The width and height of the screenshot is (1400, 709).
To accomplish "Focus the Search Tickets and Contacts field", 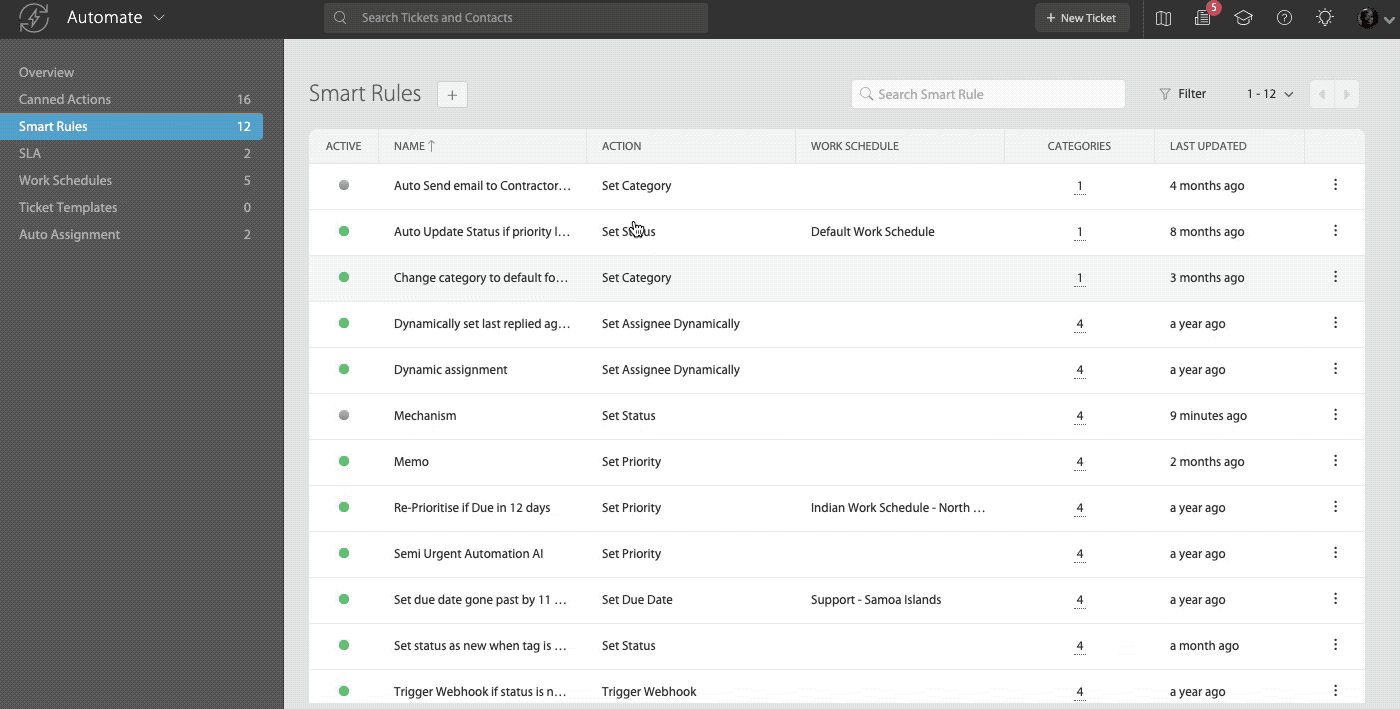I will pos(516,18).
